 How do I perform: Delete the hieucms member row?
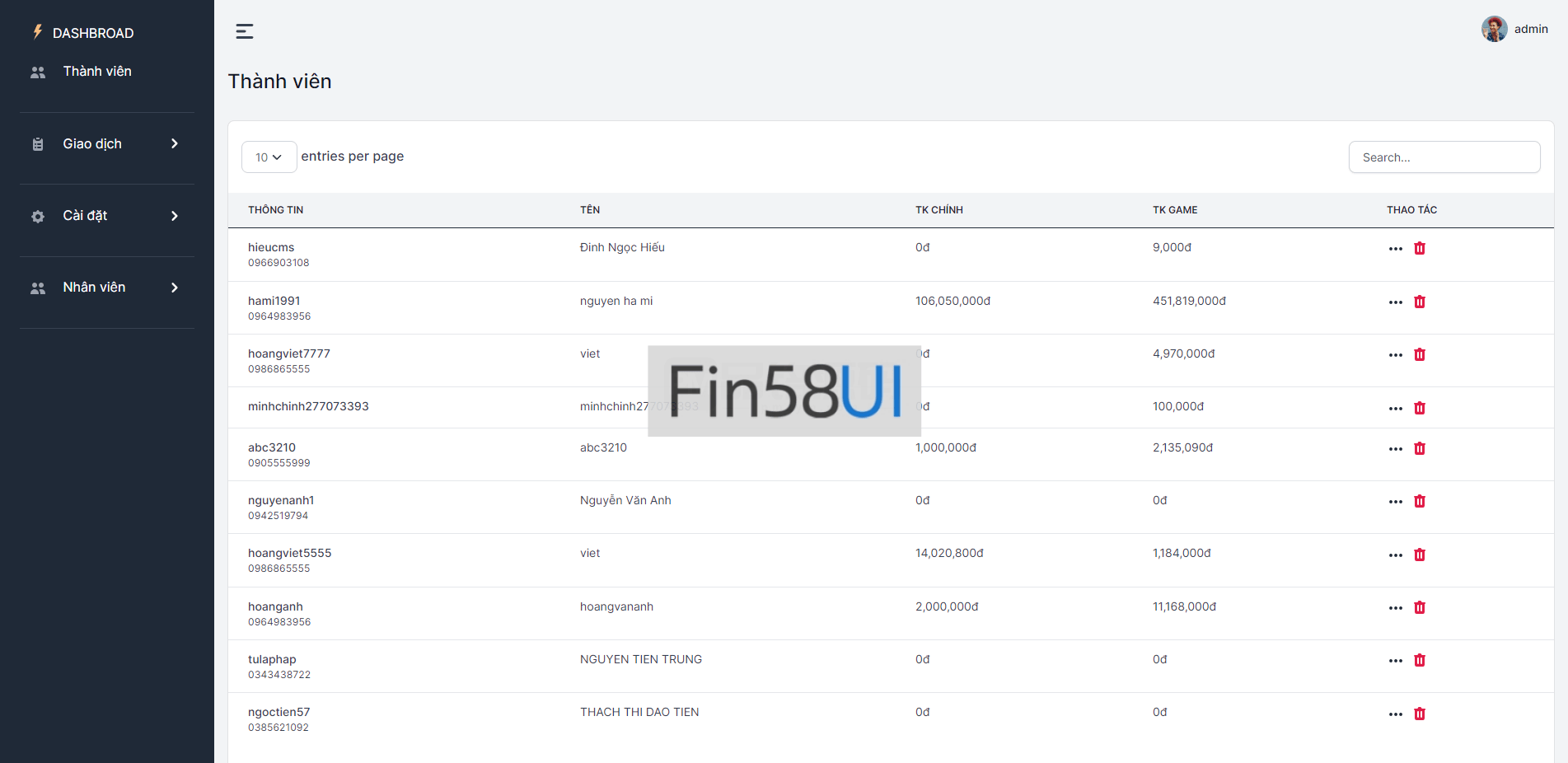tap(1419, 248)
